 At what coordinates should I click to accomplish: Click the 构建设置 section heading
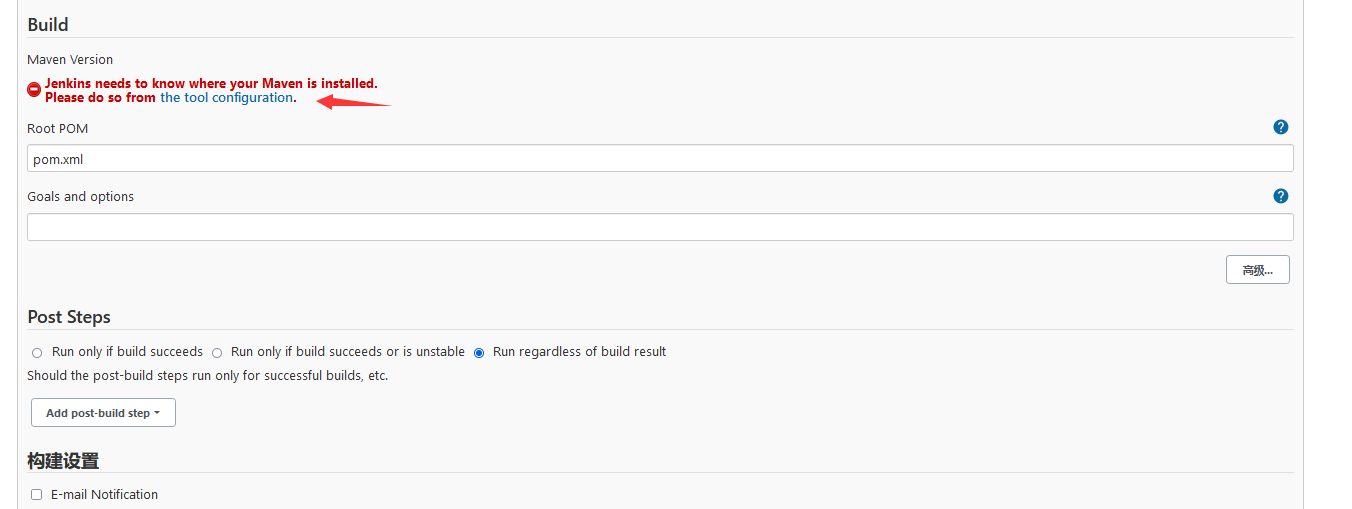pyautogui.click(x=63, y=461)
